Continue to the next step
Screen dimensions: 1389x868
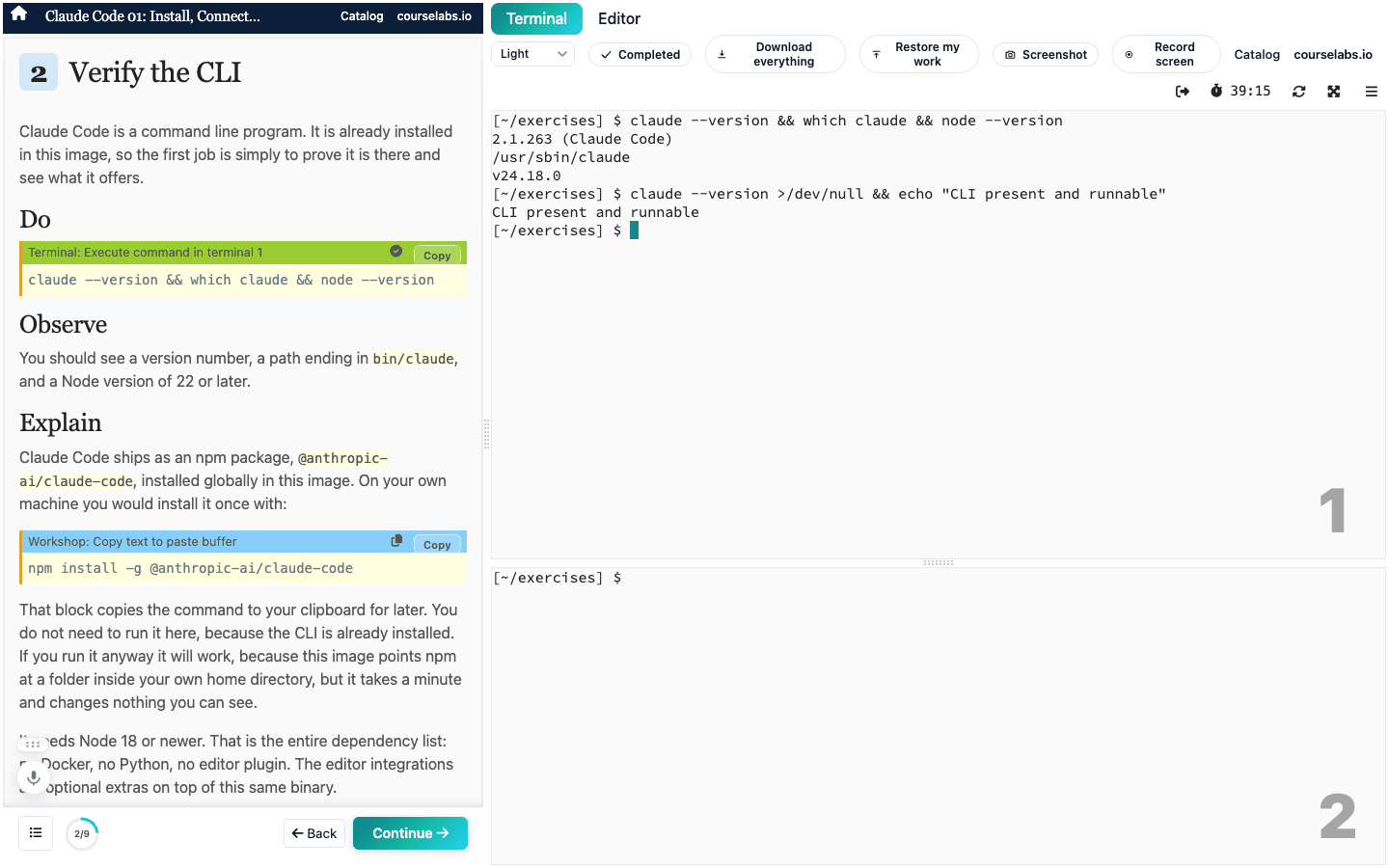click(410, 833)
